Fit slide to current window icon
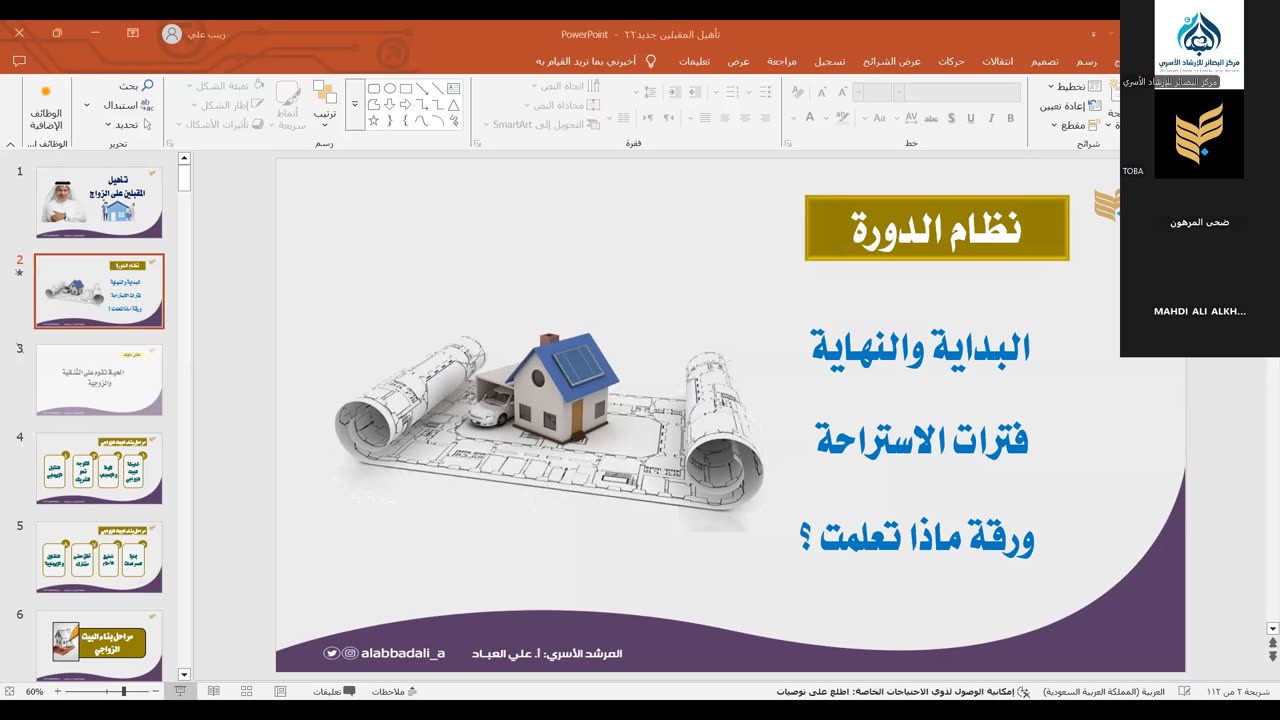 [x=10, y=691]
